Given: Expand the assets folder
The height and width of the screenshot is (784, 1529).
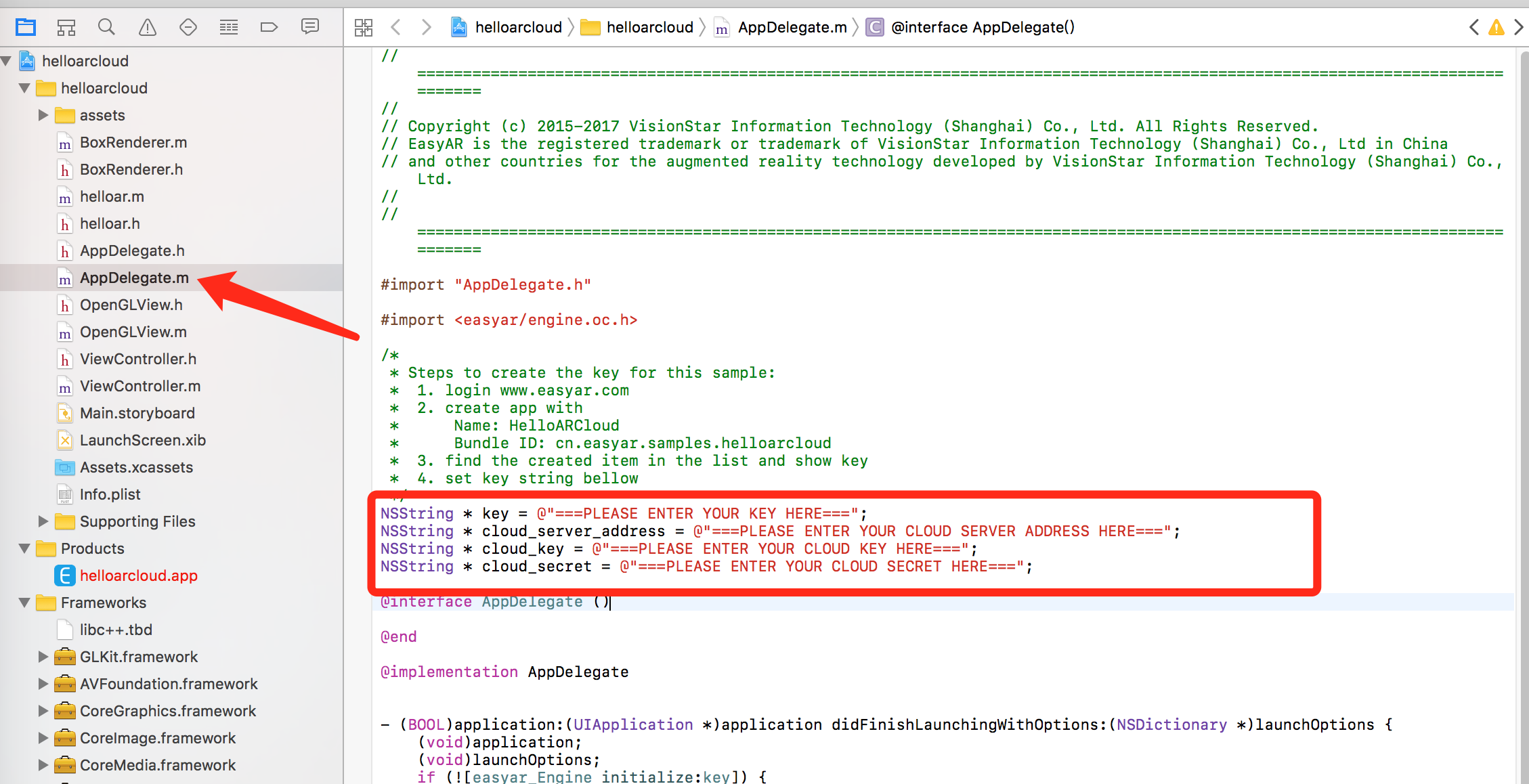Looking at the screenshot, I should 43,115.
